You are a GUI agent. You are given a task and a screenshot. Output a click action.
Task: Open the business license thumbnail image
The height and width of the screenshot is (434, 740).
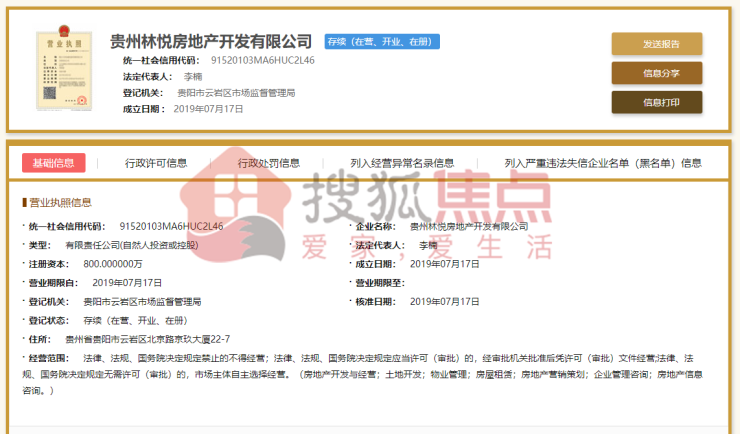click(x=64, y=68)
